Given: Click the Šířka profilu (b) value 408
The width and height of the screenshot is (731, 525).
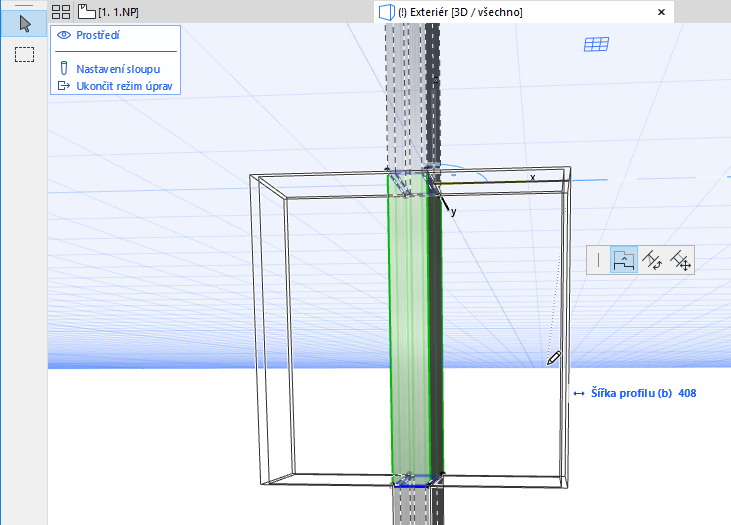Looking at the screenshot, I should point(687,393).
